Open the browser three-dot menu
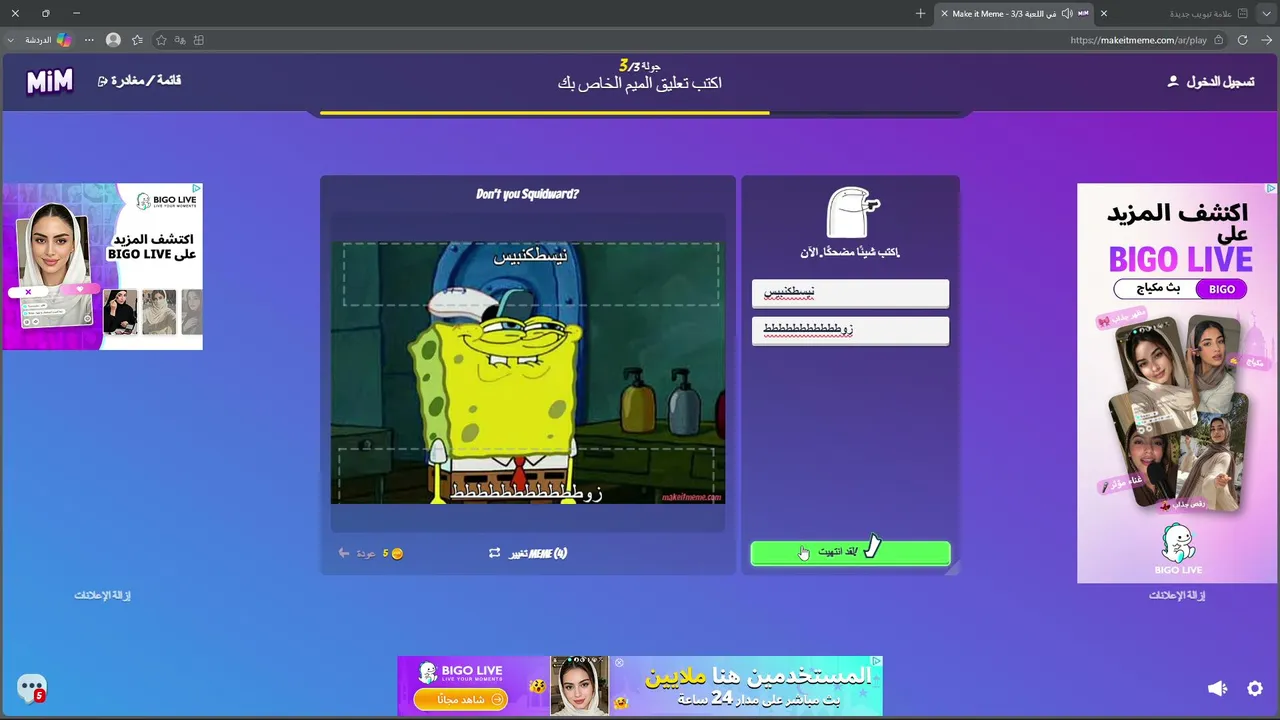Image resolution: width=1280 pixels, height=720 pixels. point(89,40)
